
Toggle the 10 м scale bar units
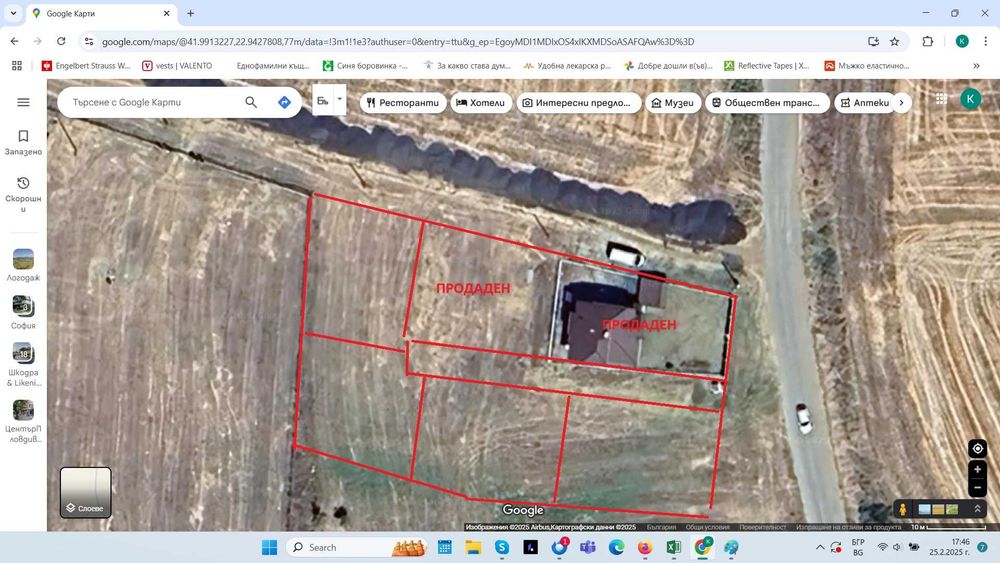pos(950,527)
